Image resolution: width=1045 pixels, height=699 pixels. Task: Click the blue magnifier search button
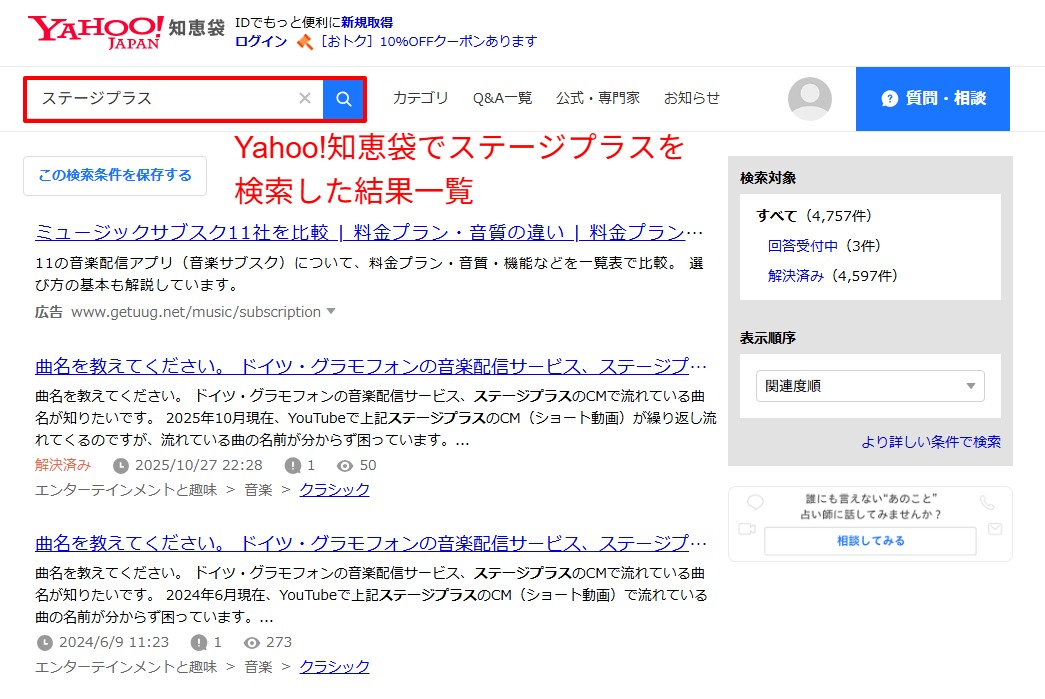pos(343,99)
